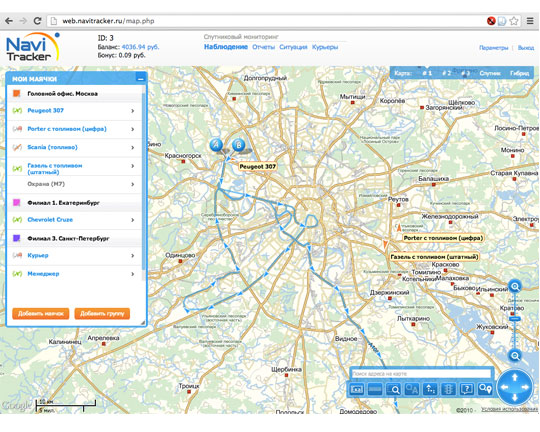Click the browser back arrow

[9, 21]
